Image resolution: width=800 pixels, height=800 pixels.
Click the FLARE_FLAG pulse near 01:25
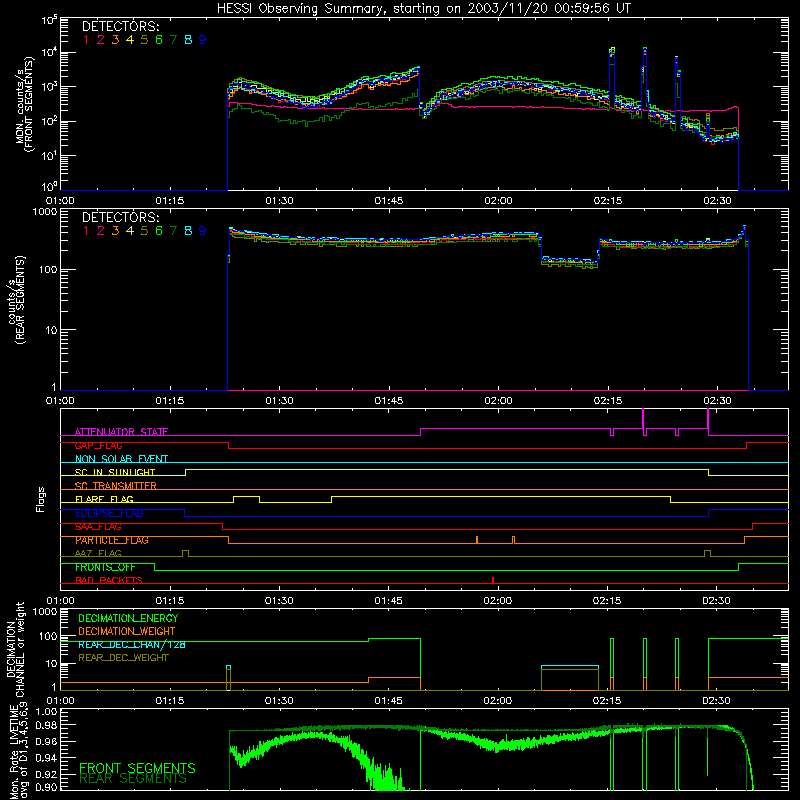tap(246, 499)
